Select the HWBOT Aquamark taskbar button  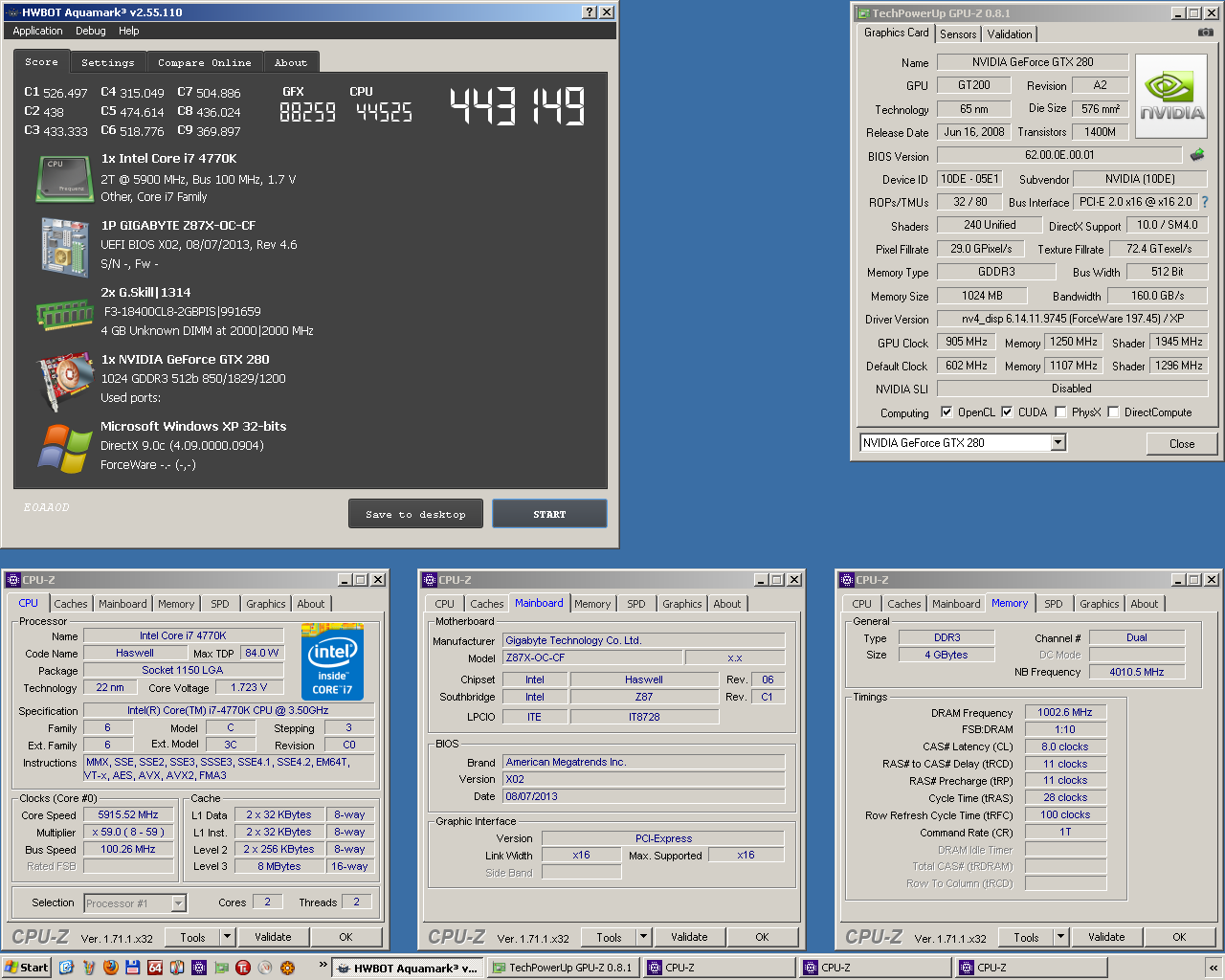coord(408,968)
